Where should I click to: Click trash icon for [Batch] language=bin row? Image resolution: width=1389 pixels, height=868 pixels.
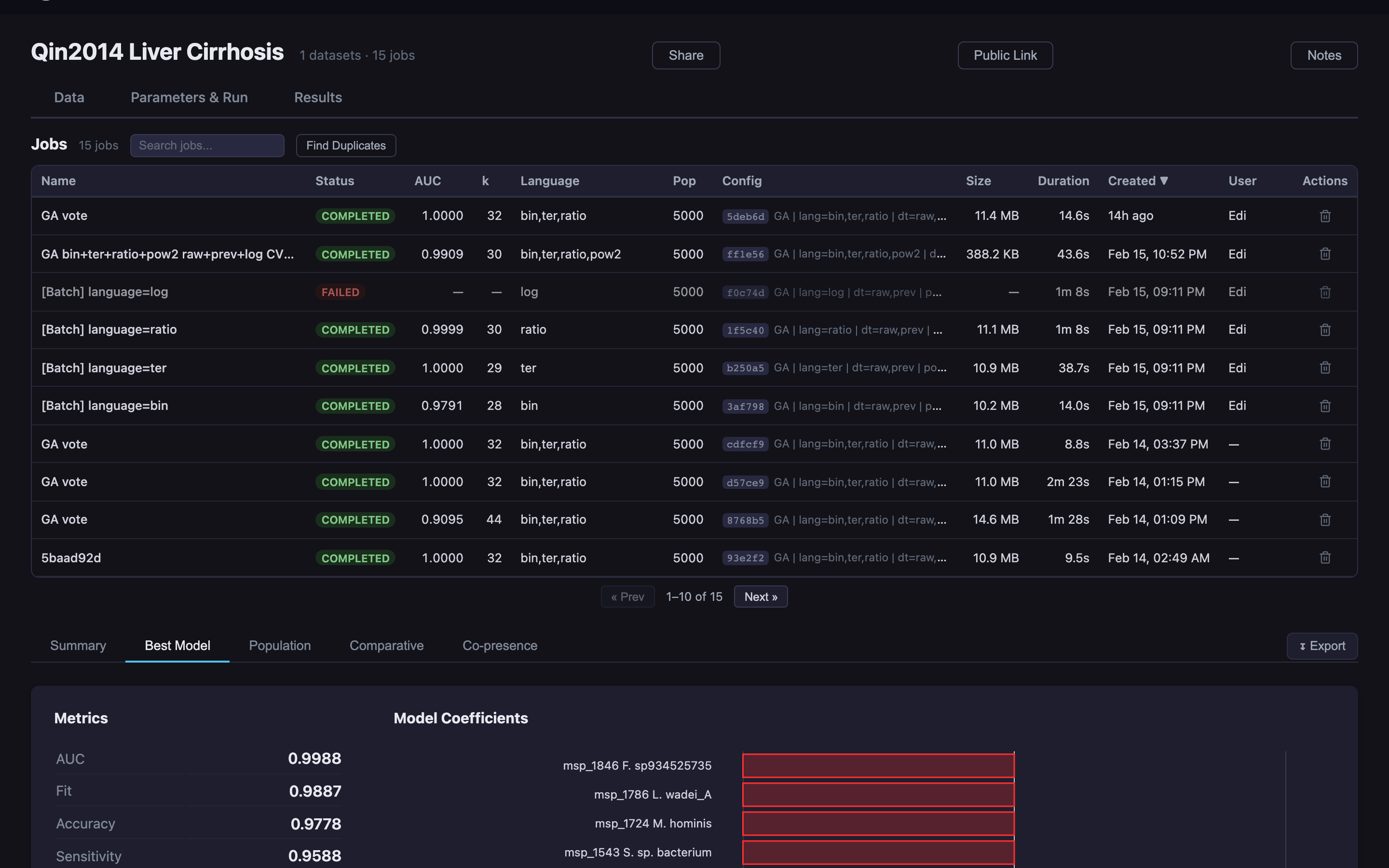click(x=1325, y=406)
